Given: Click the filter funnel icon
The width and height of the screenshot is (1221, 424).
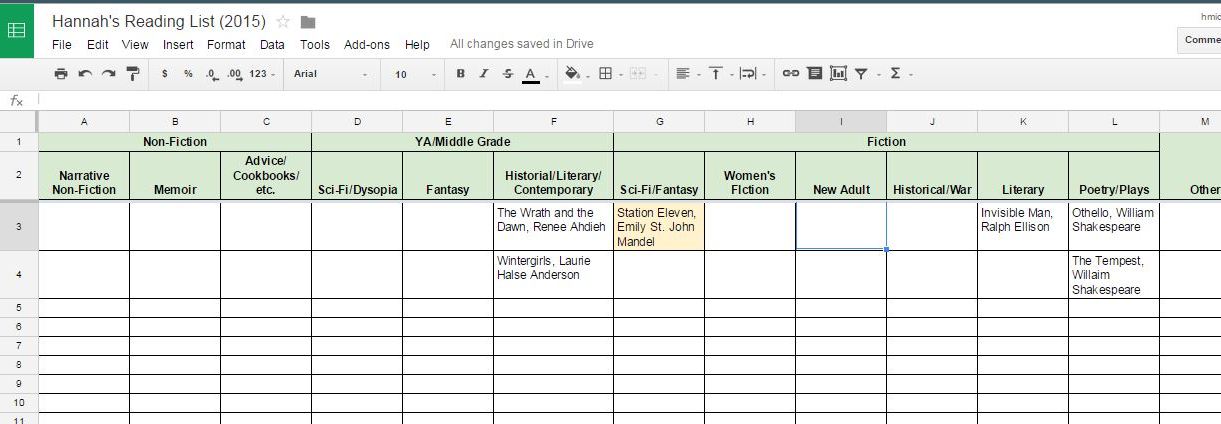Looking at the screenshot, I should tap(861, 74).
